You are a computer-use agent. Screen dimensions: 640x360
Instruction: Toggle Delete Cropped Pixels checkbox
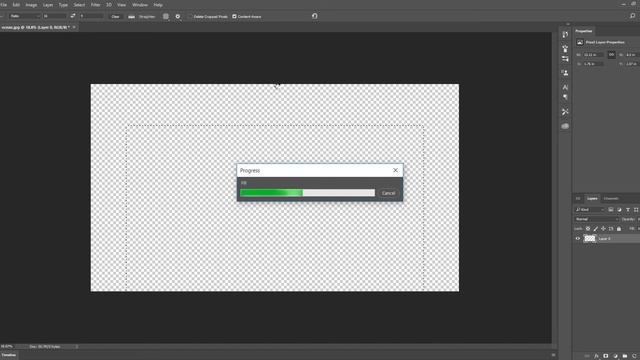point(190,17)
